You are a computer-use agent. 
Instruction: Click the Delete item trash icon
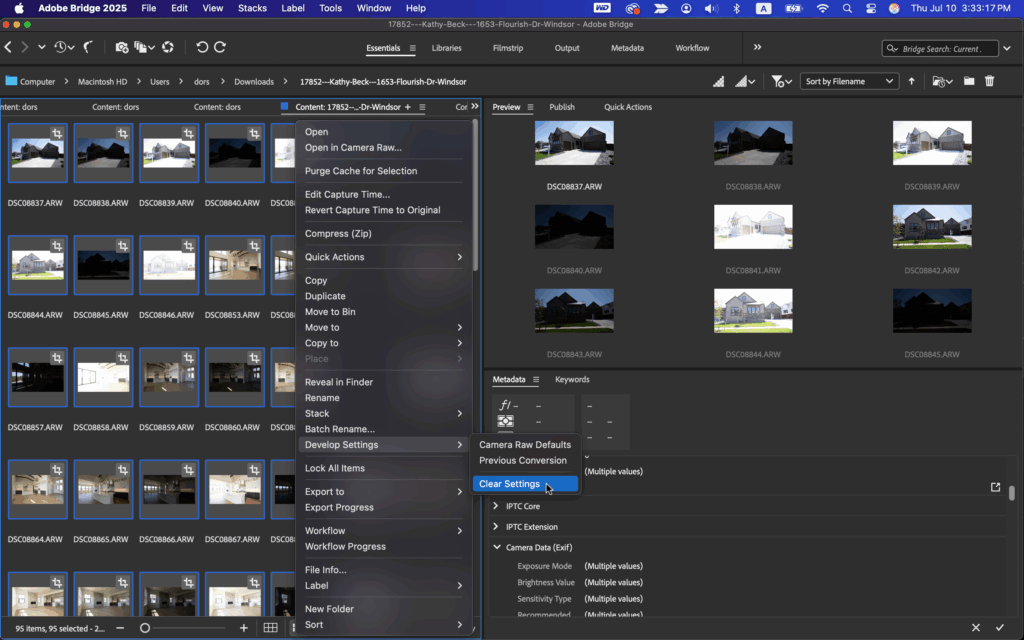[x=990, y=81]
